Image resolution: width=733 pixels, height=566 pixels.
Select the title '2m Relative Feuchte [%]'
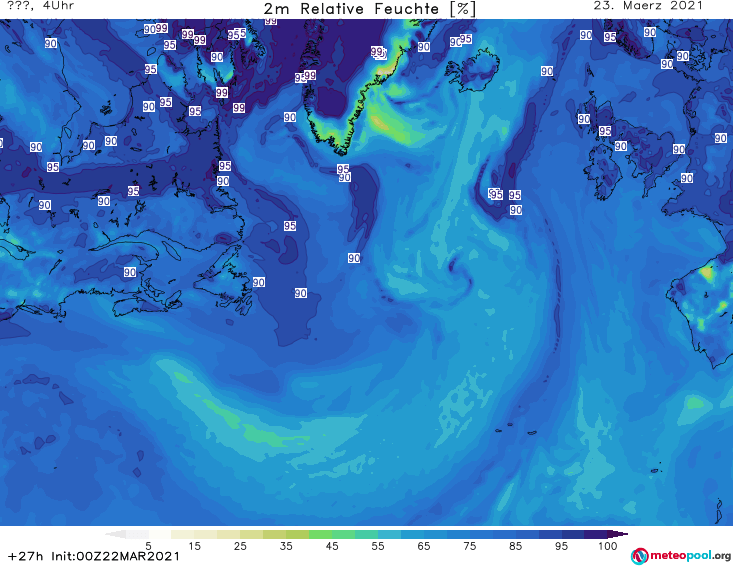coord(369,9)
